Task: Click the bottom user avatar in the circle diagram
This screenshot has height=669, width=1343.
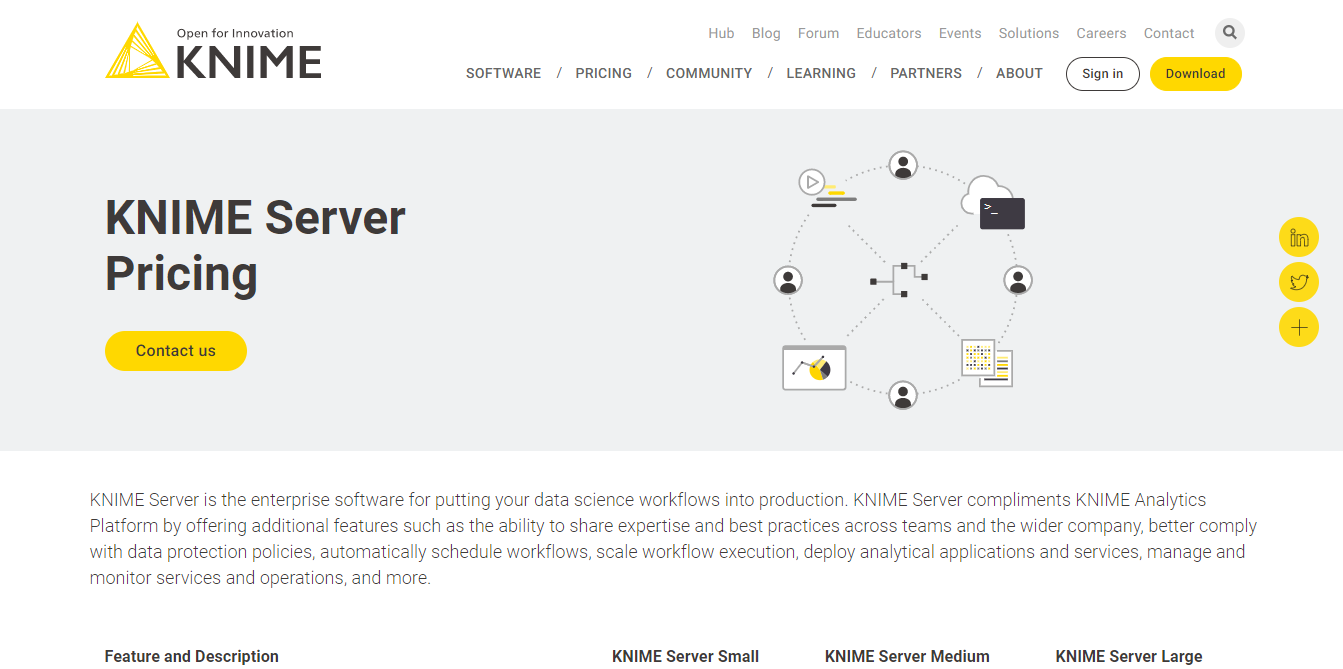Action: (903, 395)
